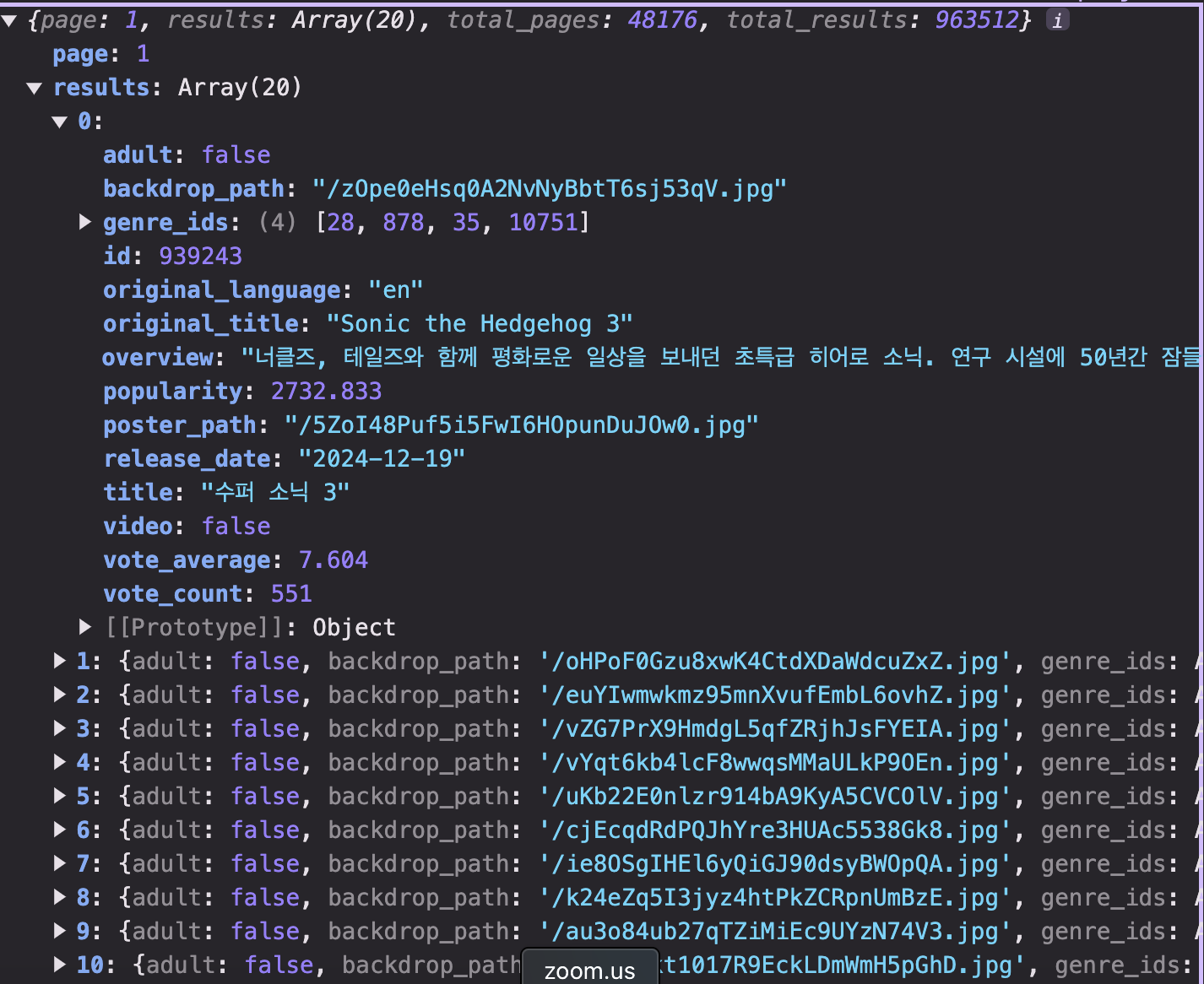Expand result item 10
Image resolution: width=1204 pixels, height=984 pixels.
(60, 965)
